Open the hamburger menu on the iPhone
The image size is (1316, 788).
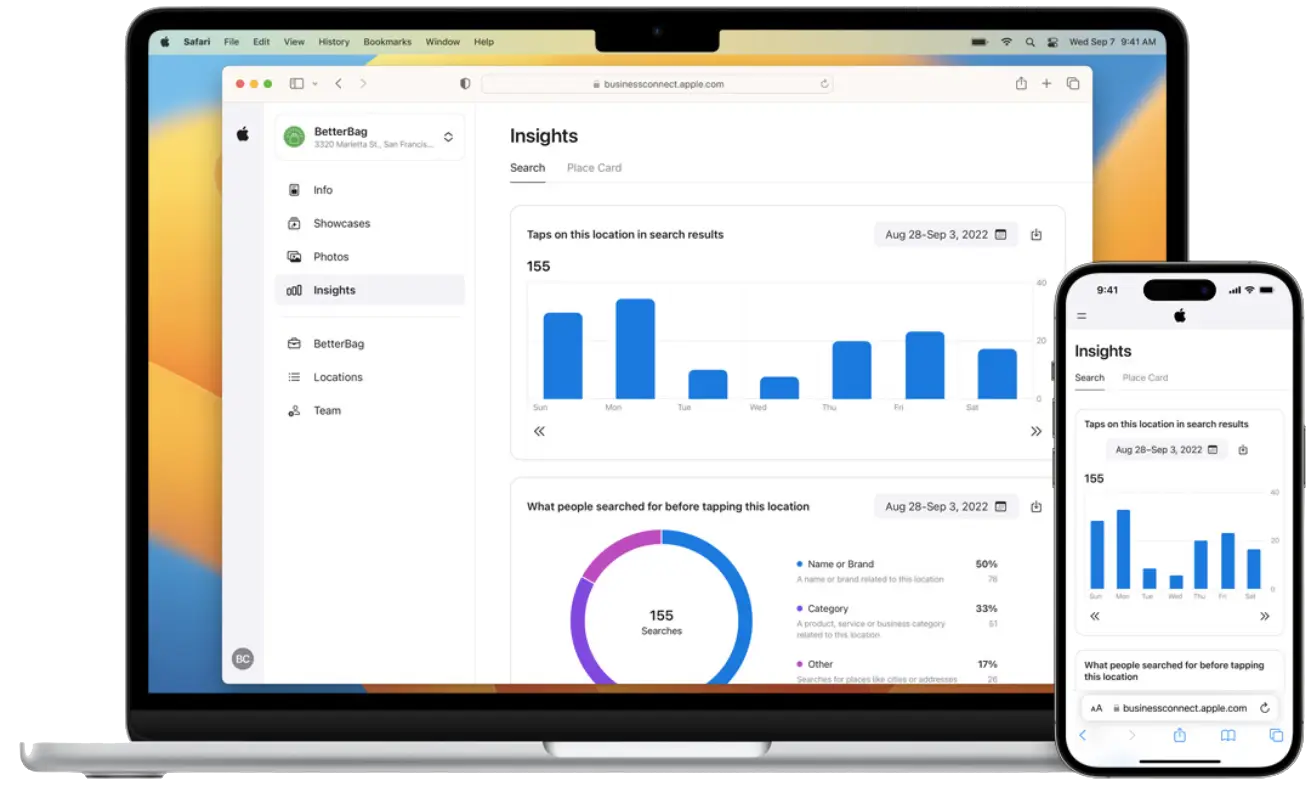pos(1081,316)
